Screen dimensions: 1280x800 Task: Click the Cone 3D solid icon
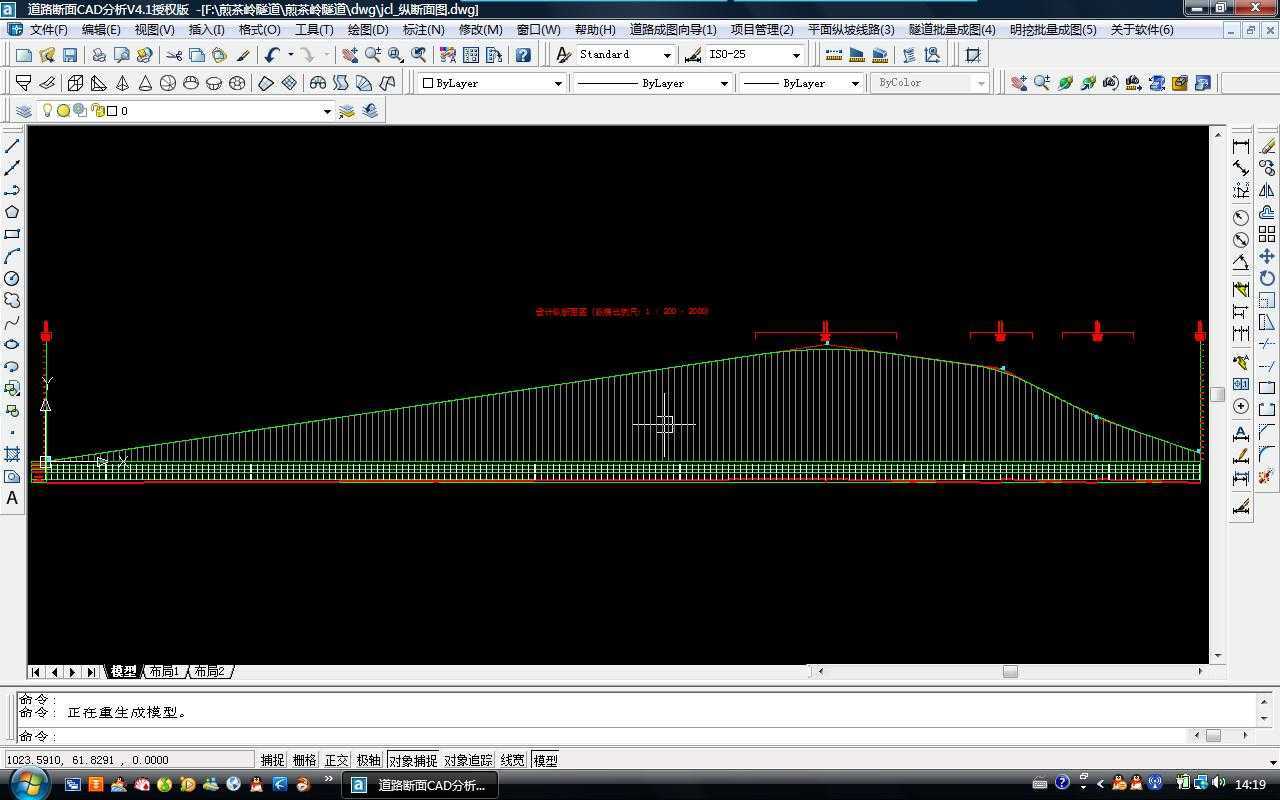[x=145, y=83]
